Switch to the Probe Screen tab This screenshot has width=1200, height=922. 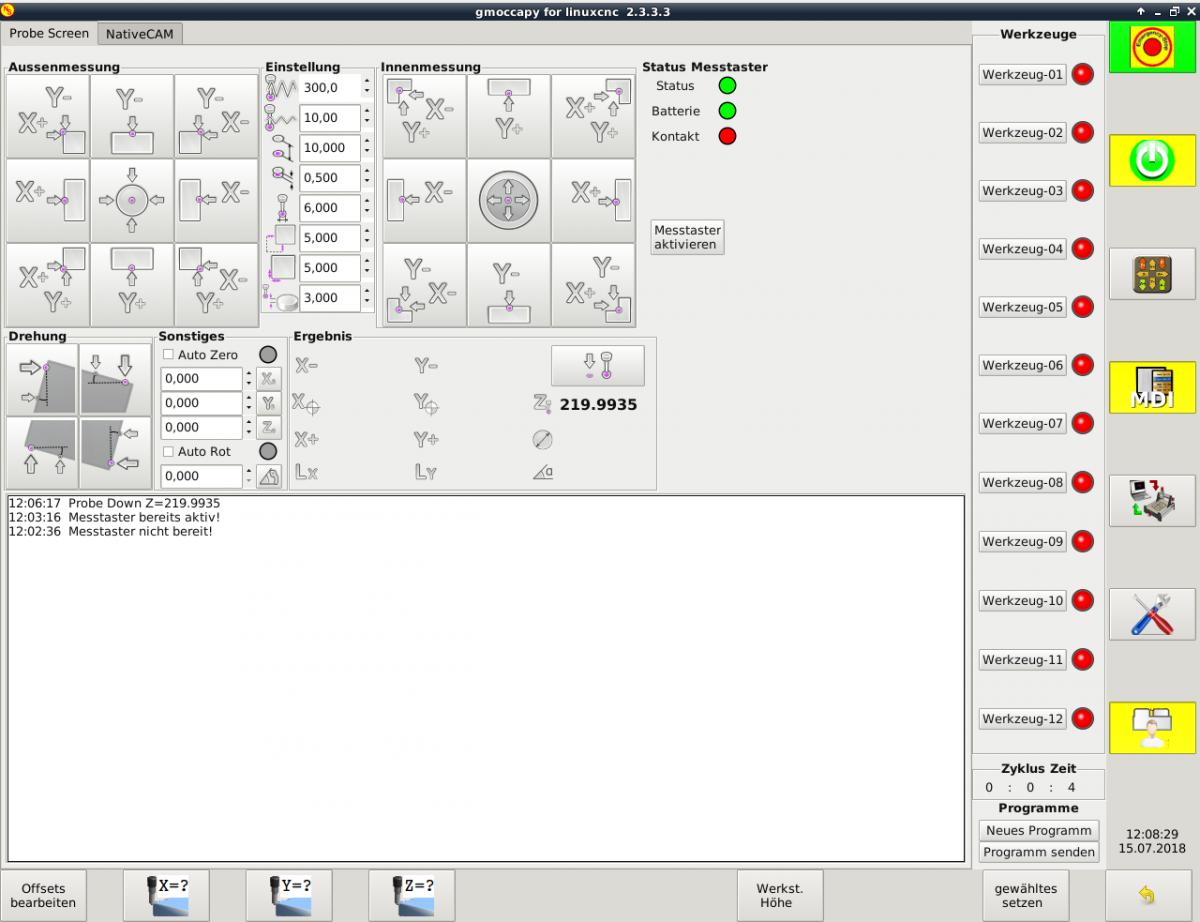point(49,33)
